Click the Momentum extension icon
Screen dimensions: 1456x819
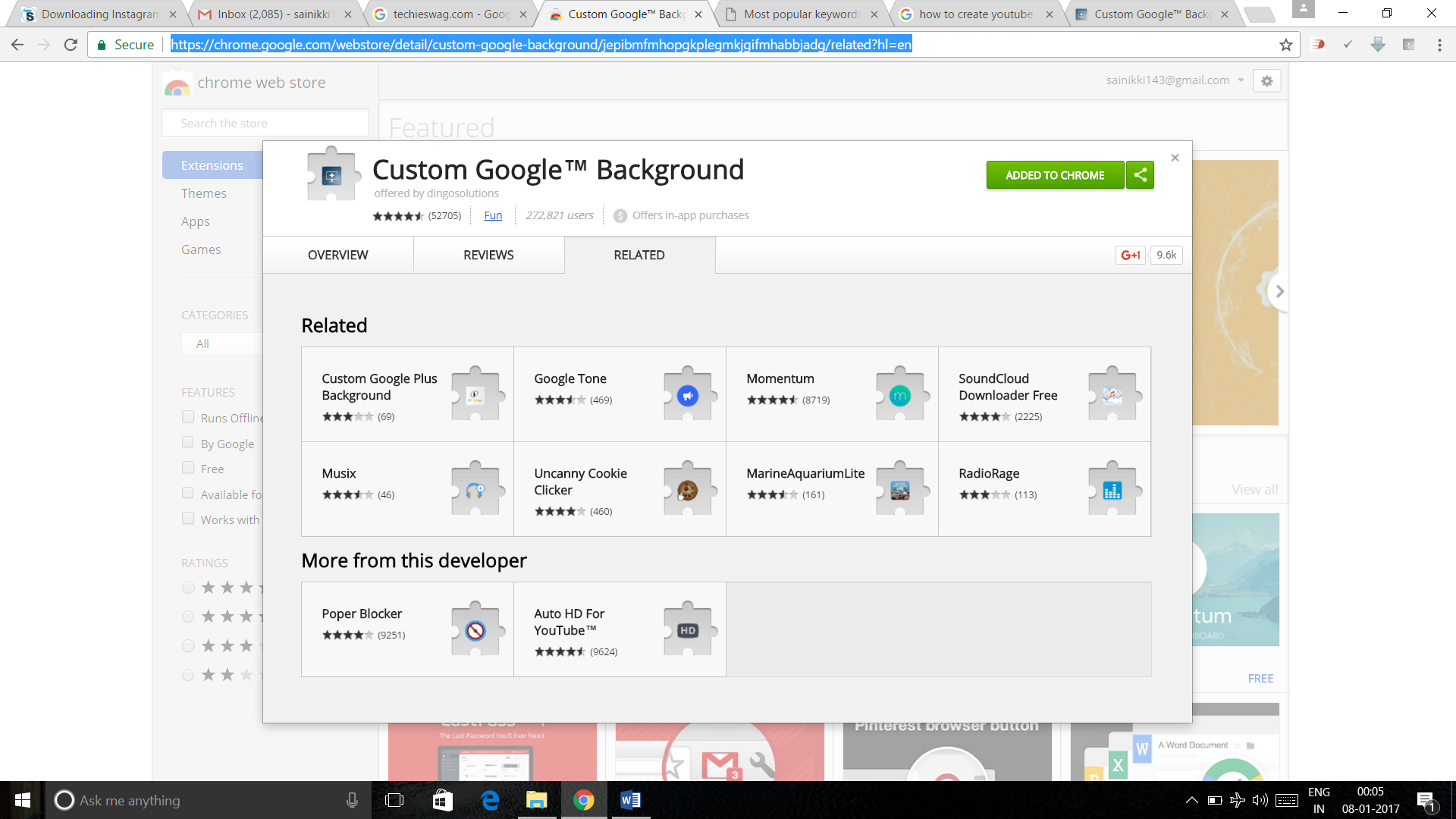click(x=900, y=394)
